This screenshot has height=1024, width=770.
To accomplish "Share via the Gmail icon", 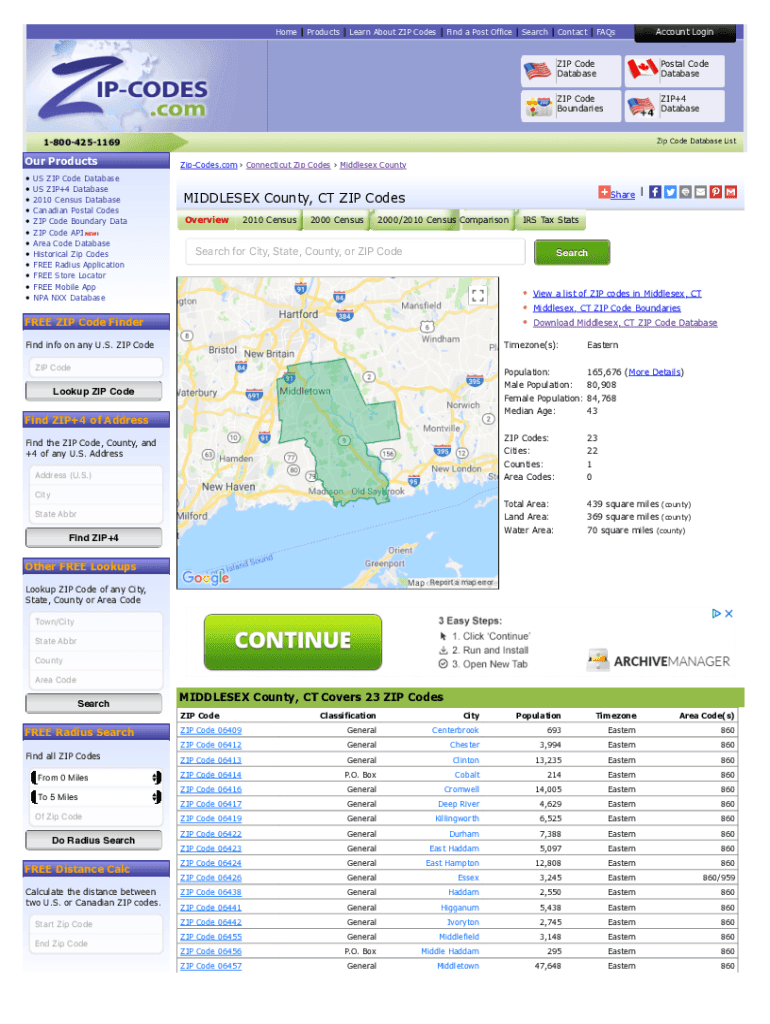I will (731, 192).
